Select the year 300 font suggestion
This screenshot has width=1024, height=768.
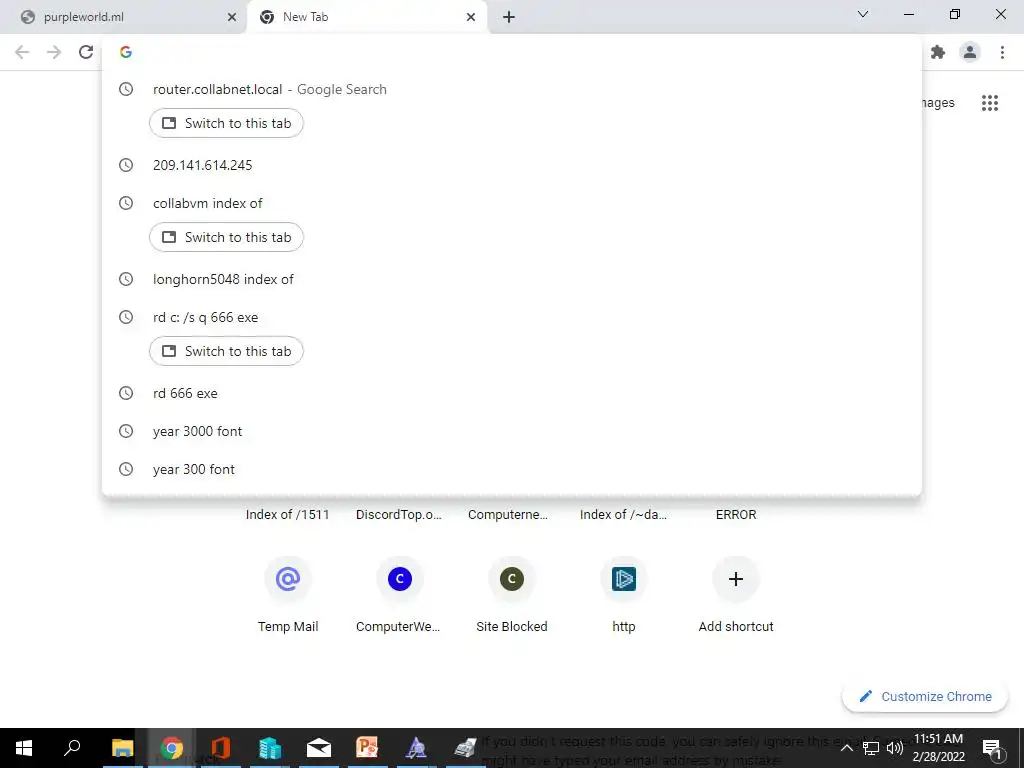pos(512,469)
